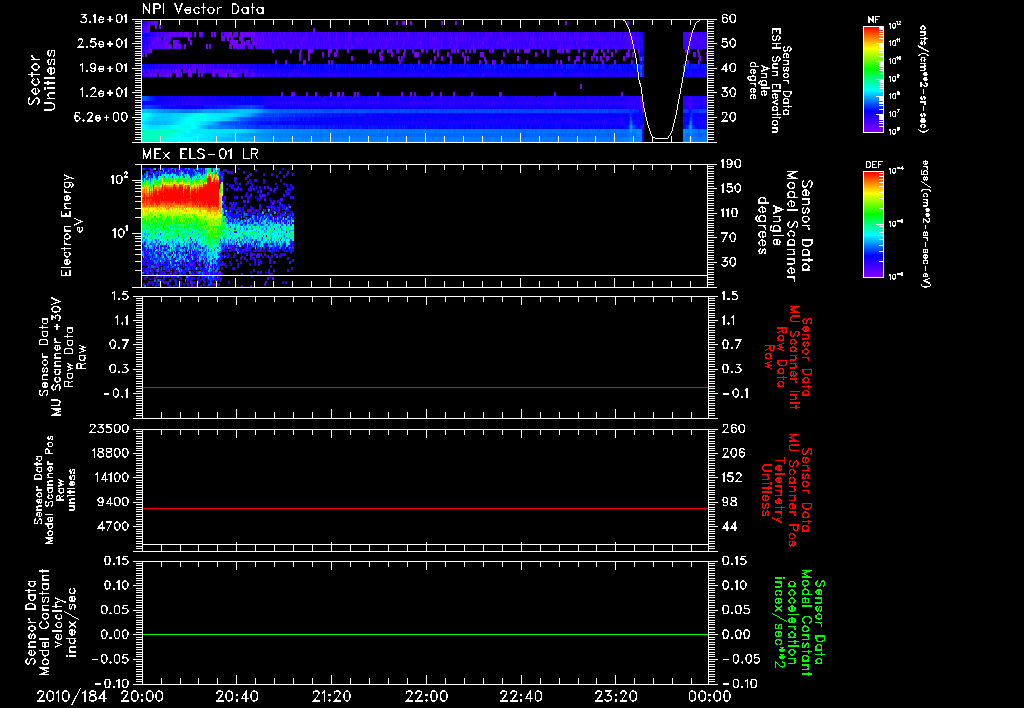Click the green zero-velocity line

pos(425,634)
